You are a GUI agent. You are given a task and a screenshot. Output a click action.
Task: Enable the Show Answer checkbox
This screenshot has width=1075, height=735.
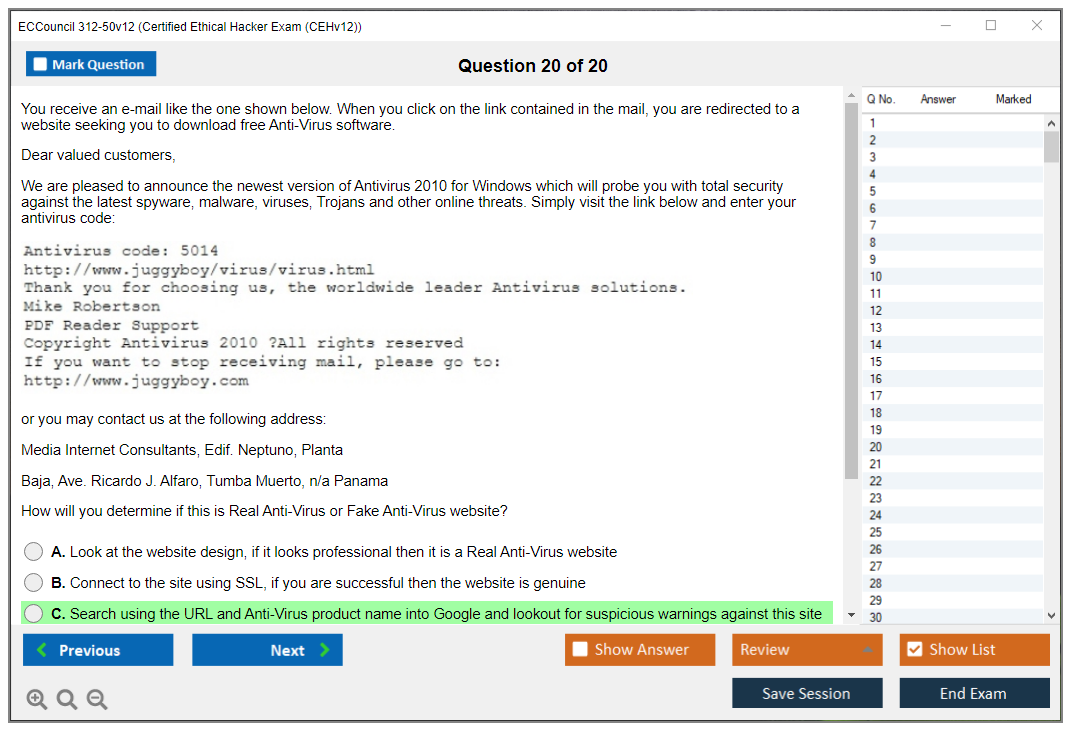pos(581,650)
